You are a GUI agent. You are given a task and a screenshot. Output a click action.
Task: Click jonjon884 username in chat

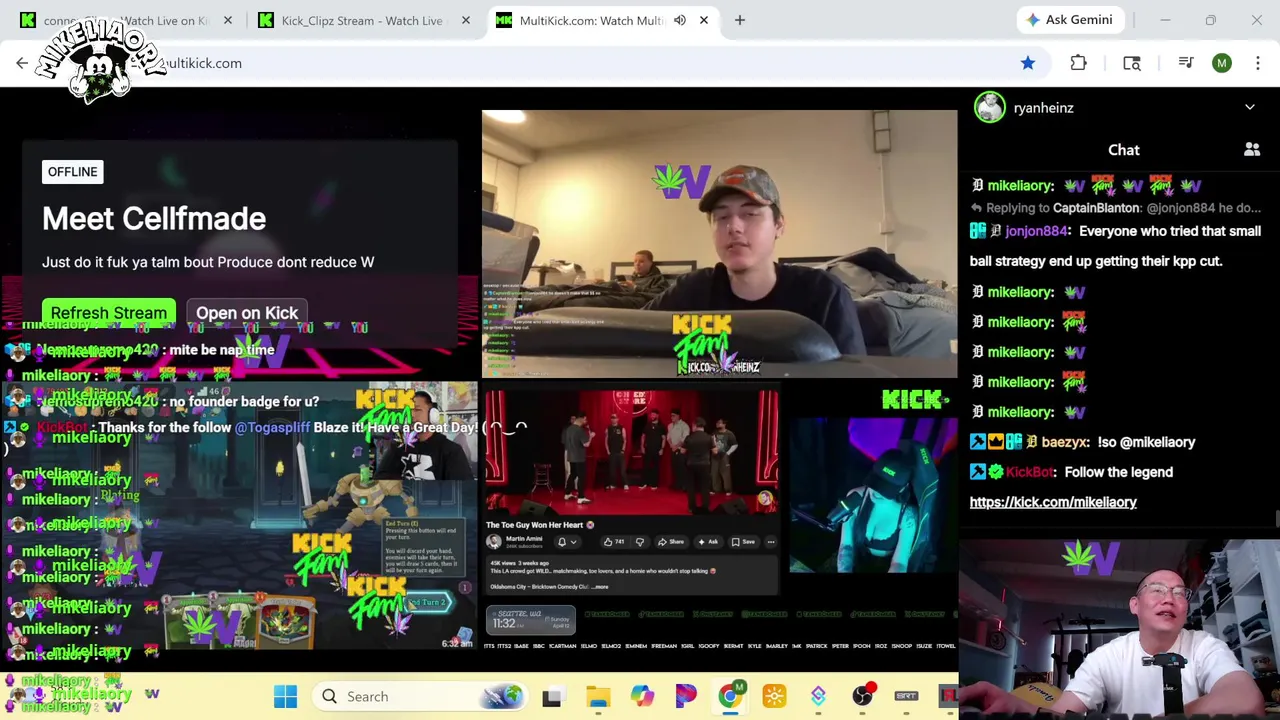pyautogui.click(x=1035, y=231)
